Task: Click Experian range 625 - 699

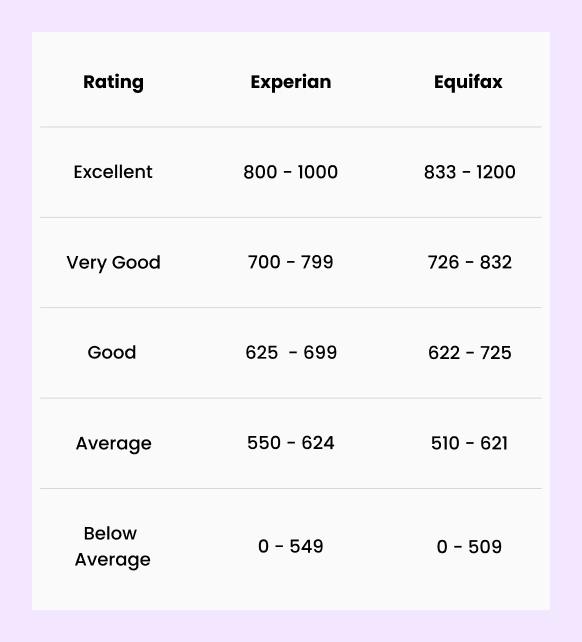Action: tap(291, 353)
